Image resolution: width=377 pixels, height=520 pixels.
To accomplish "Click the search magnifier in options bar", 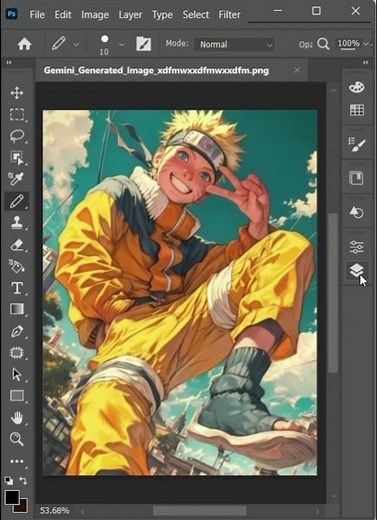I will [323, 44].
